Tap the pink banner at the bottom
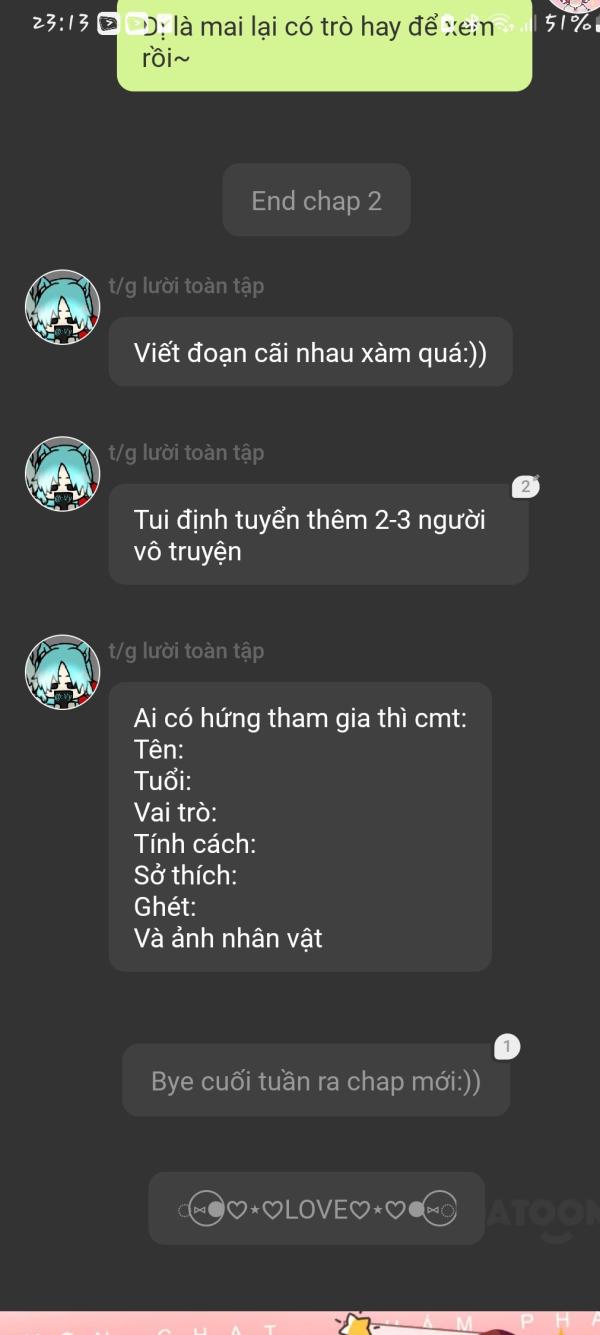The image size is (600, 1335). click(x=300, y=1322)
